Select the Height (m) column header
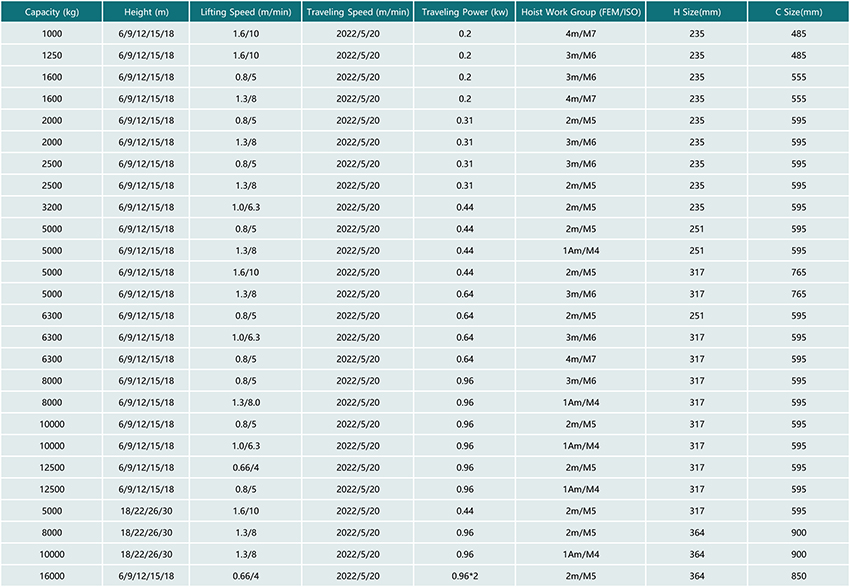Viewport: 850px width, 587px height. coord(145,13)
